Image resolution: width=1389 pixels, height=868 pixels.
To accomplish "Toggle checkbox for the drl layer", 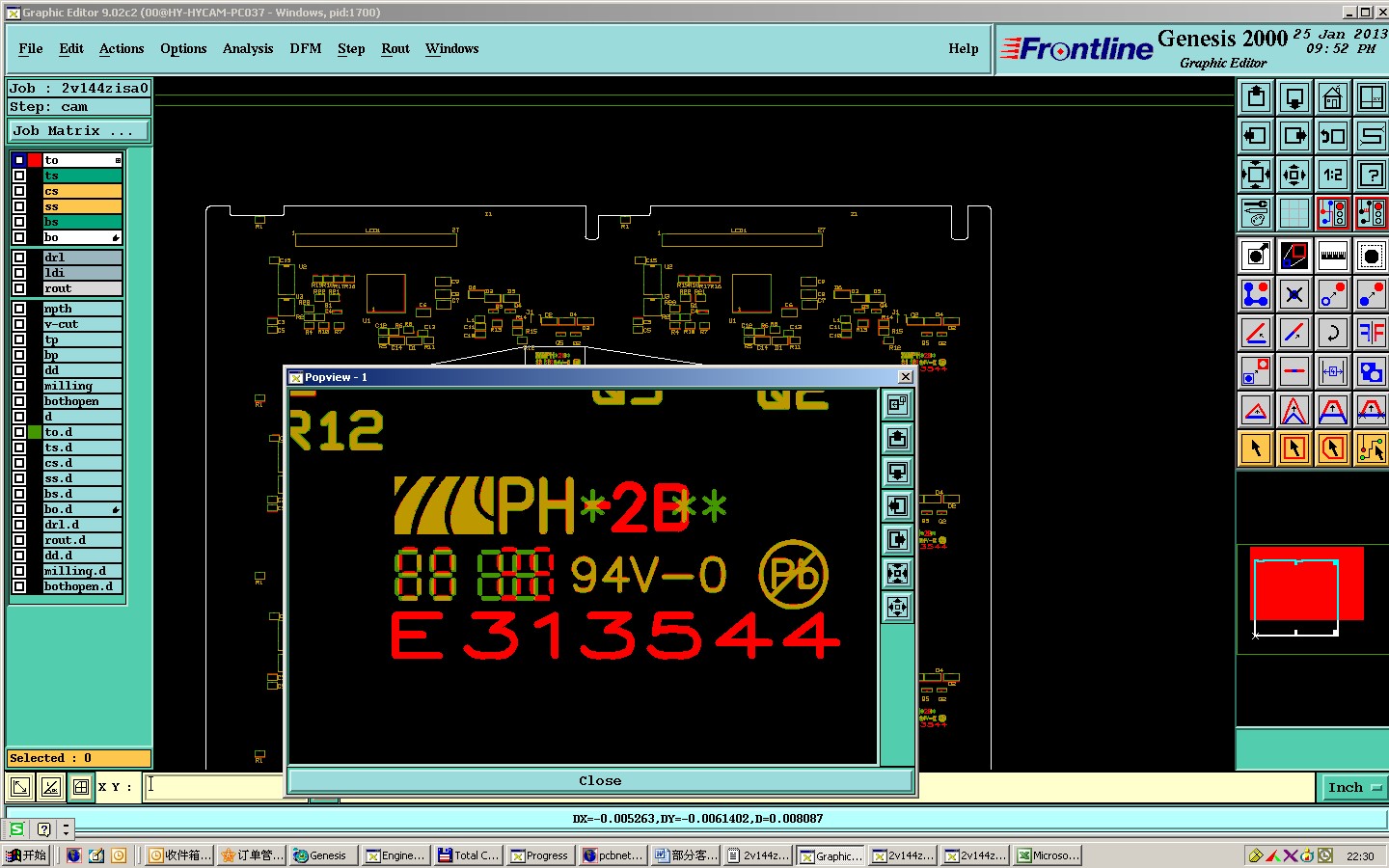I will (x=19, y=258).
